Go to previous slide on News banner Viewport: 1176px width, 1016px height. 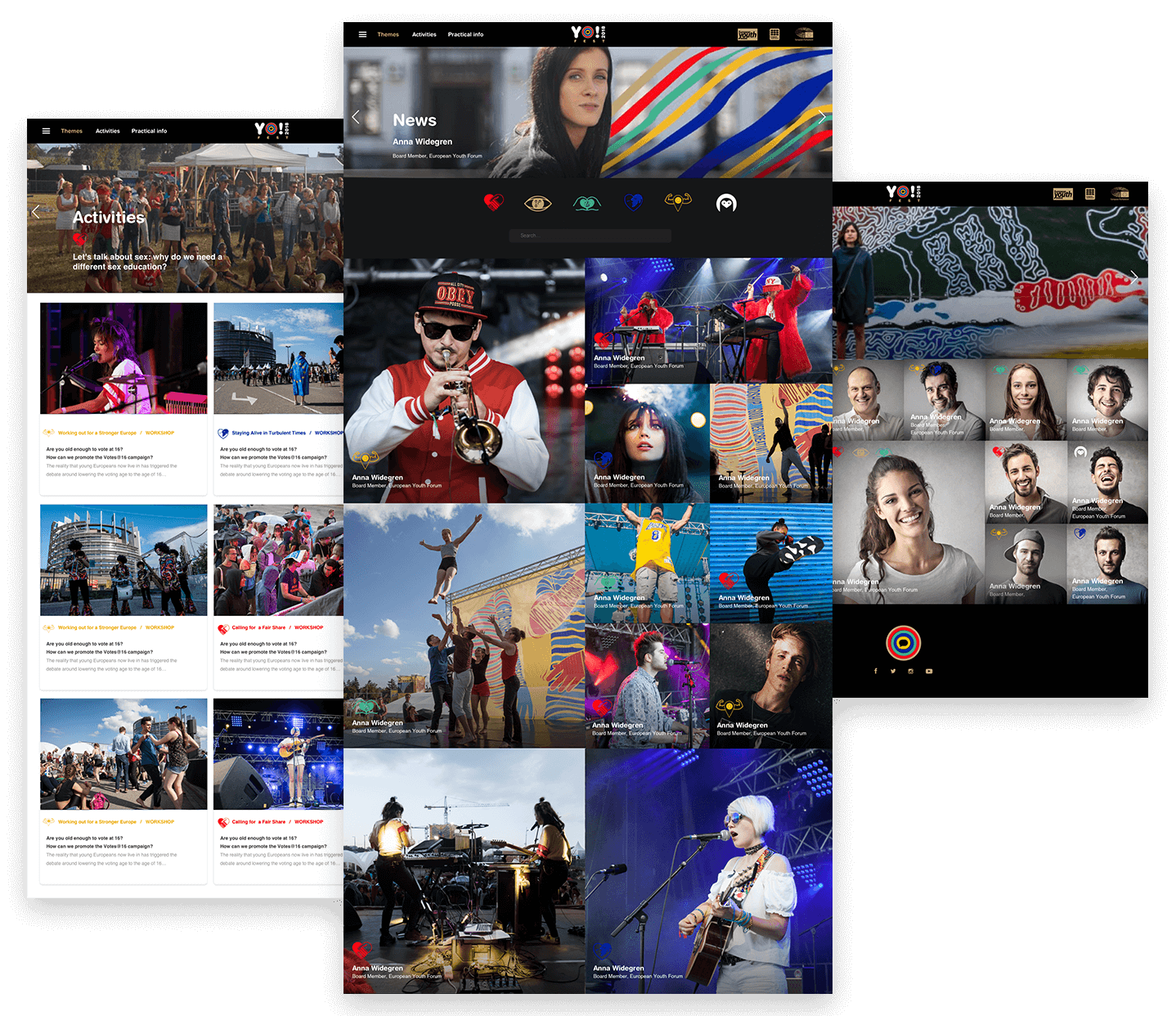(356, 117)
